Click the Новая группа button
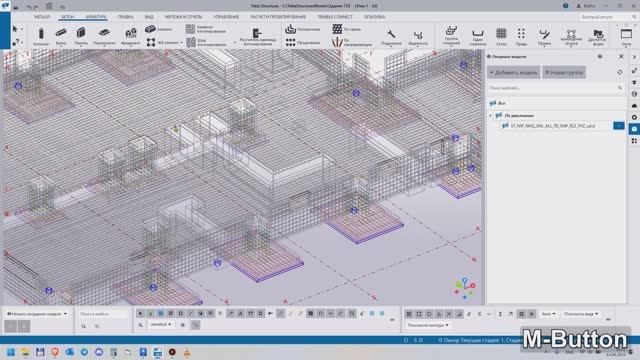 click(x=564, y=72)
